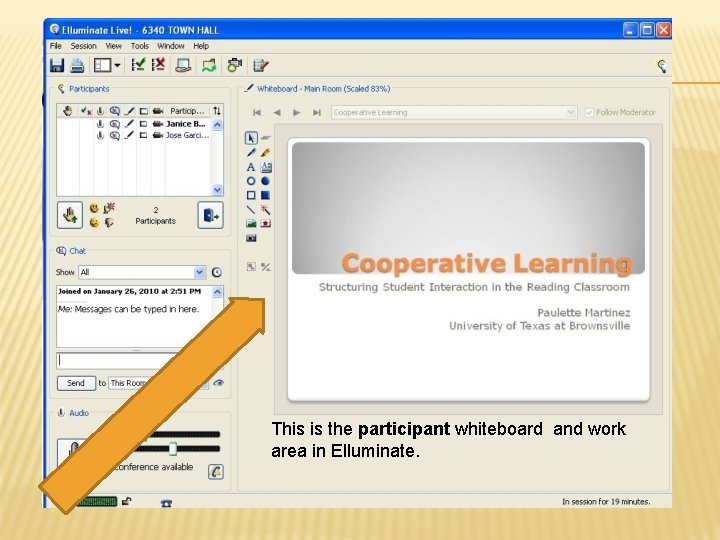Click the chat message input field
The image size is (720, 540).
click(x=140, y=361)
